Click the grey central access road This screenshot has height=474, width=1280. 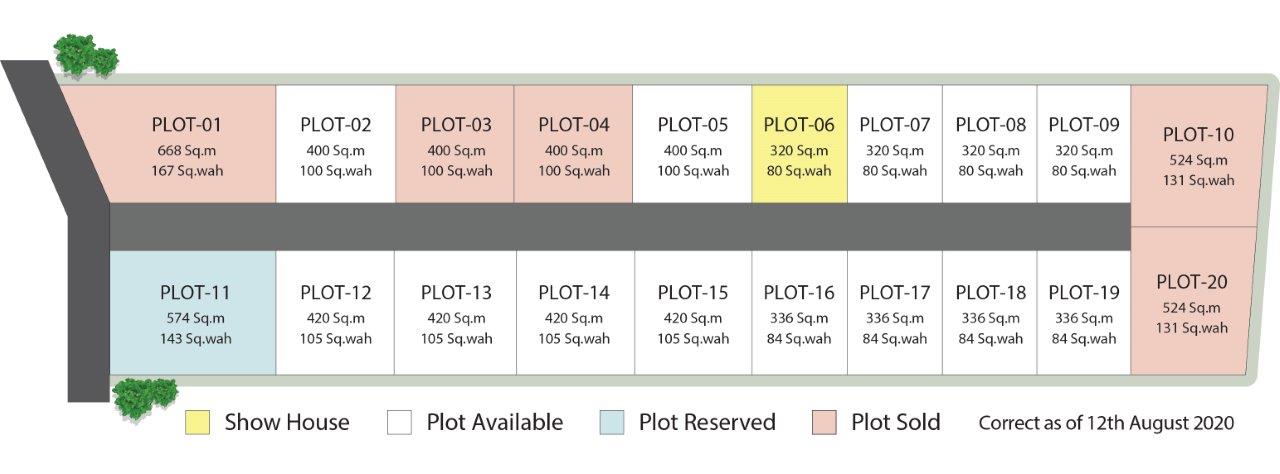click(619, 227)
